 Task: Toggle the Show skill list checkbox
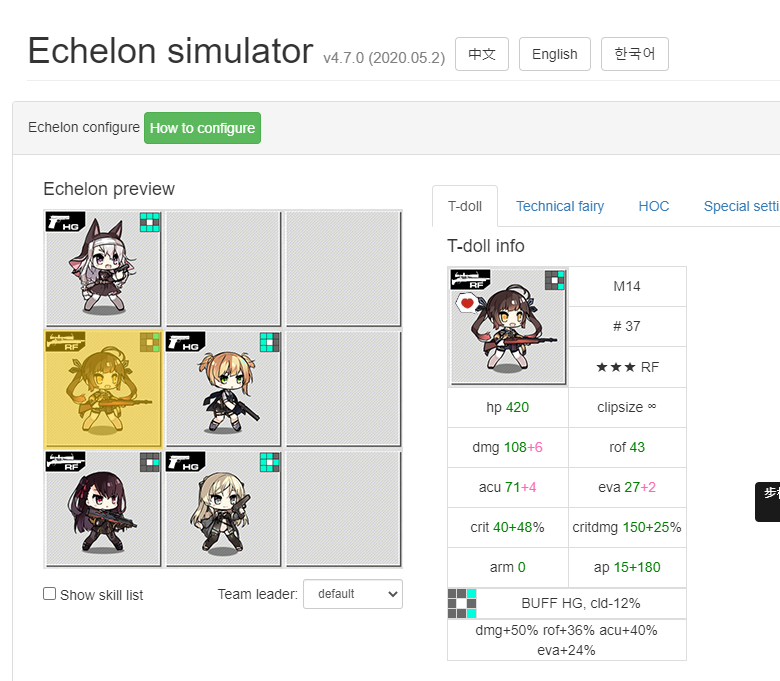click(x=49, y=593)
